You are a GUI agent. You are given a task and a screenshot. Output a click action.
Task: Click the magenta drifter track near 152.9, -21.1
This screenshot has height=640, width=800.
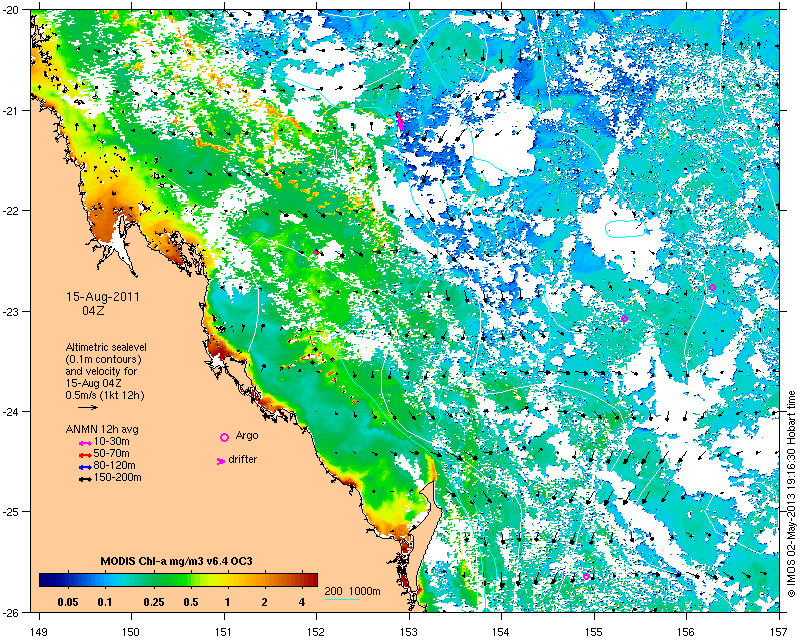click(400, 121)
